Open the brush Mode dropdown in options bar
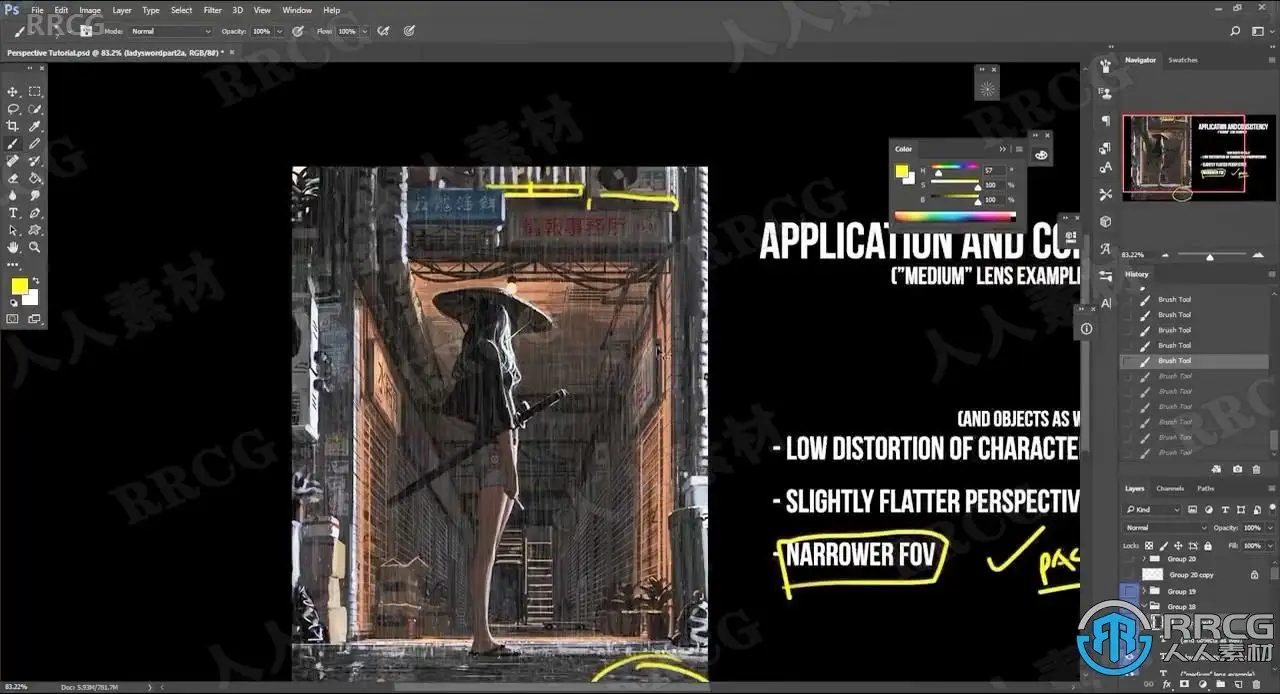 coord(171,31)
